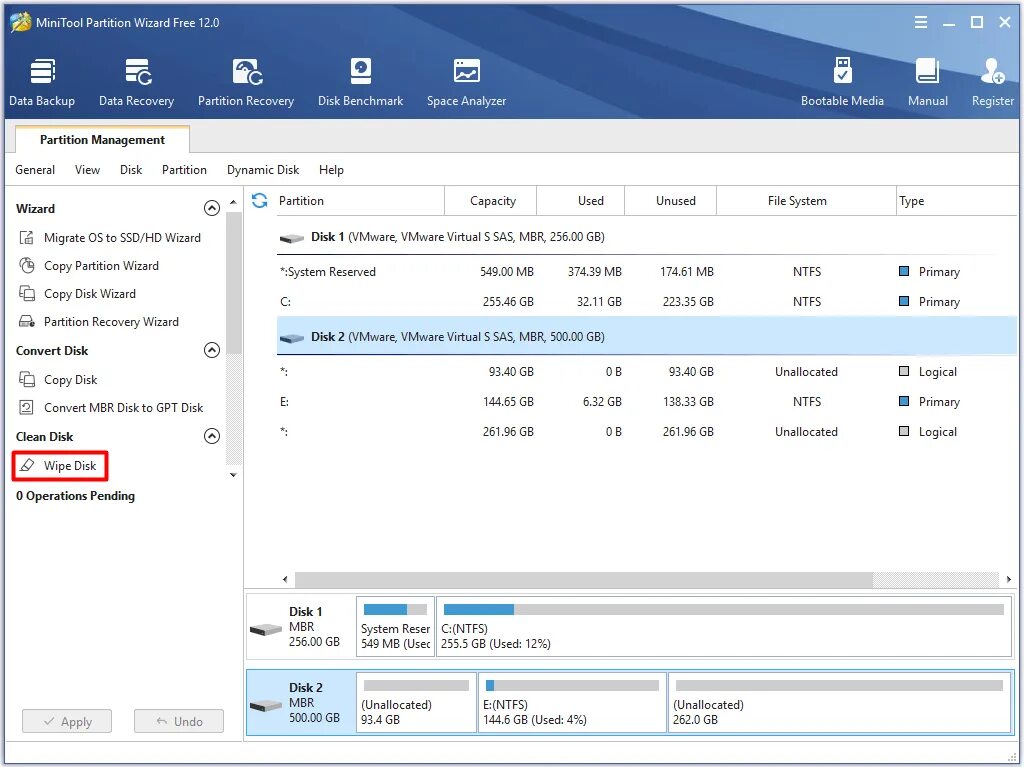This screenshot has width=1024, height=767.
Task: Select the E: partition row
Action: [x=647, y=402]
